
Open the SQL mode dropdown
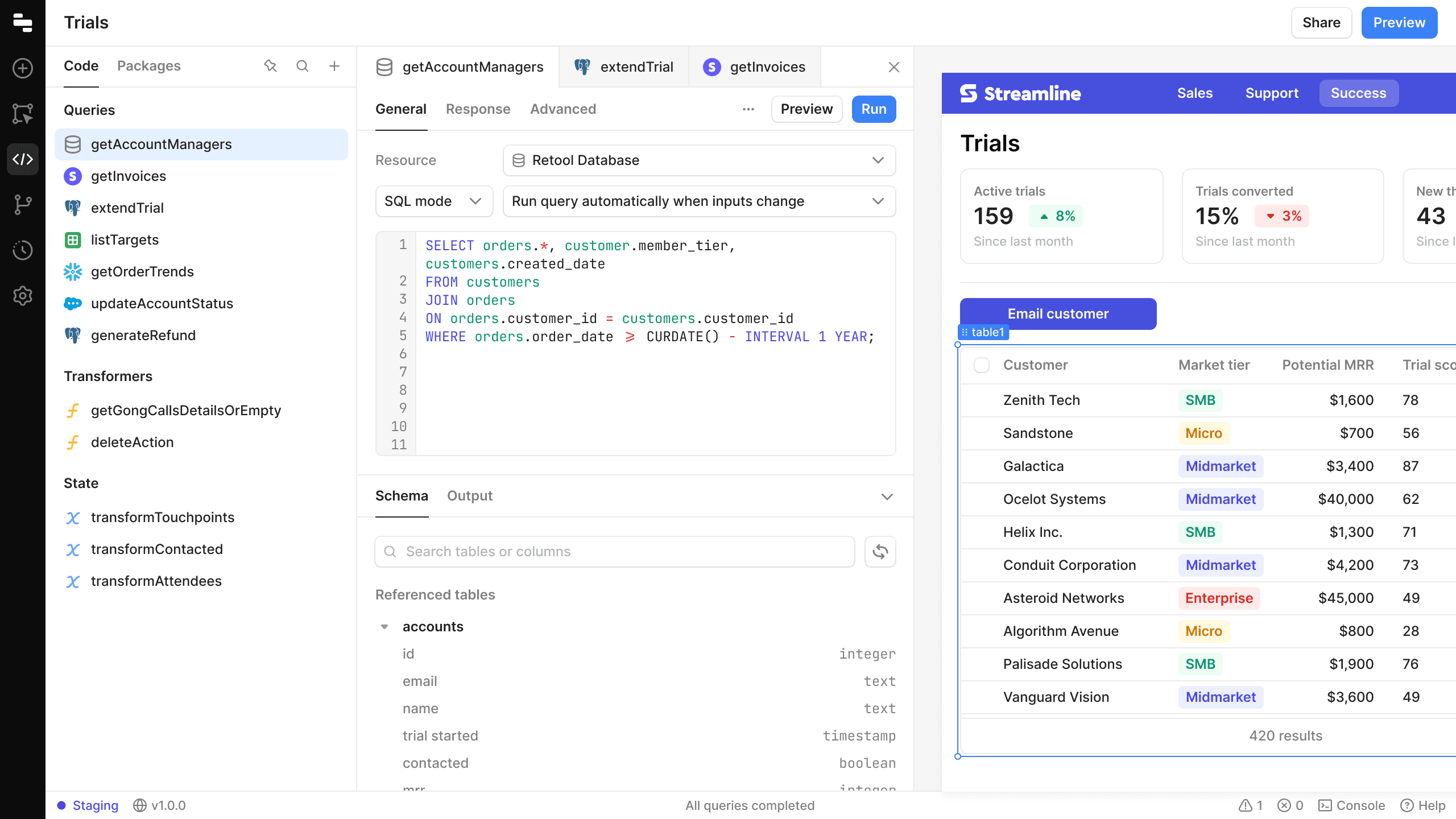coord(434,201)
